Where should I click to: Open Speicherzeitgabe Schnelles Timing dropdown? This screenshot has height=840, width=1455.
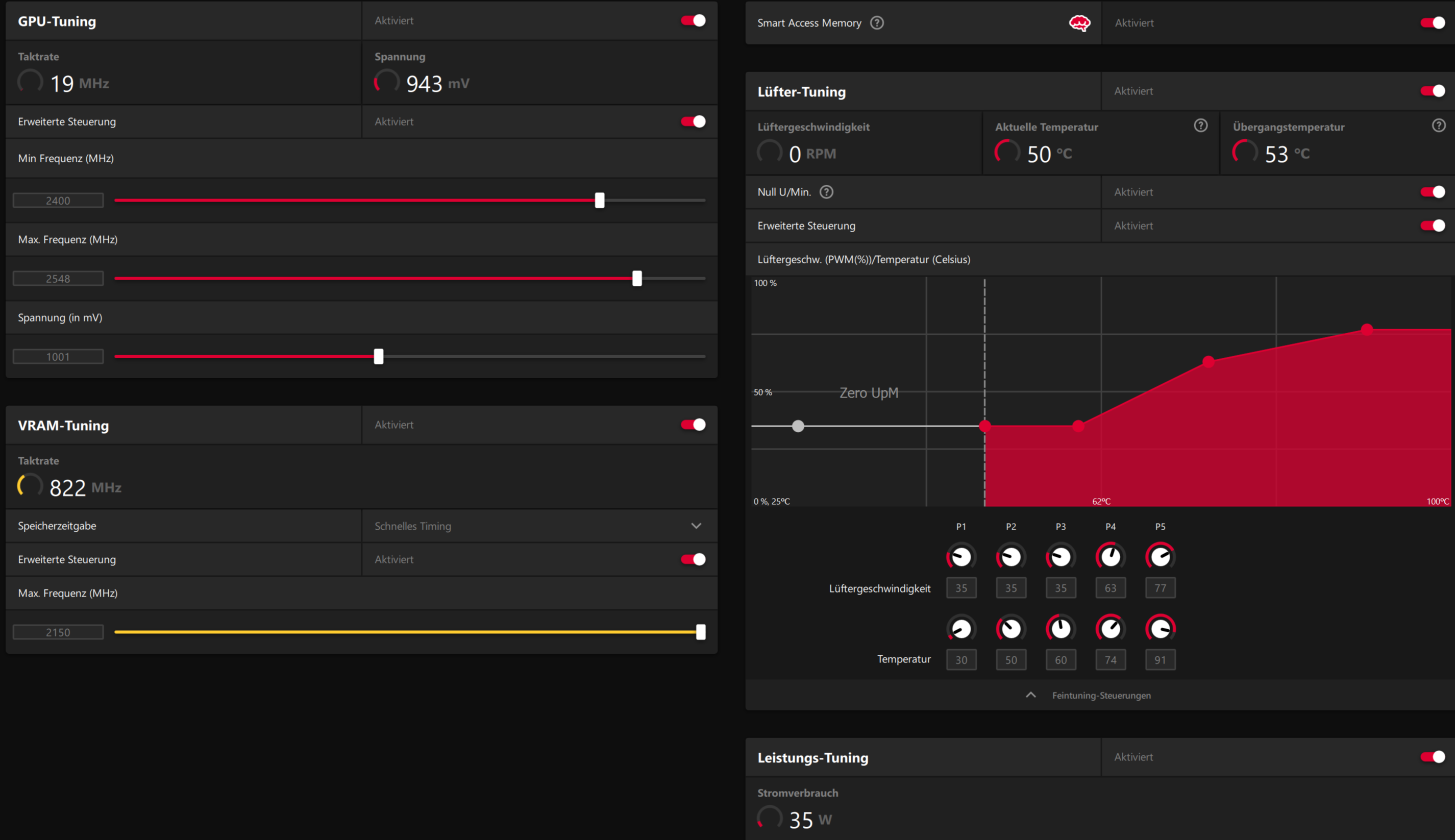(x=696, y=526)
